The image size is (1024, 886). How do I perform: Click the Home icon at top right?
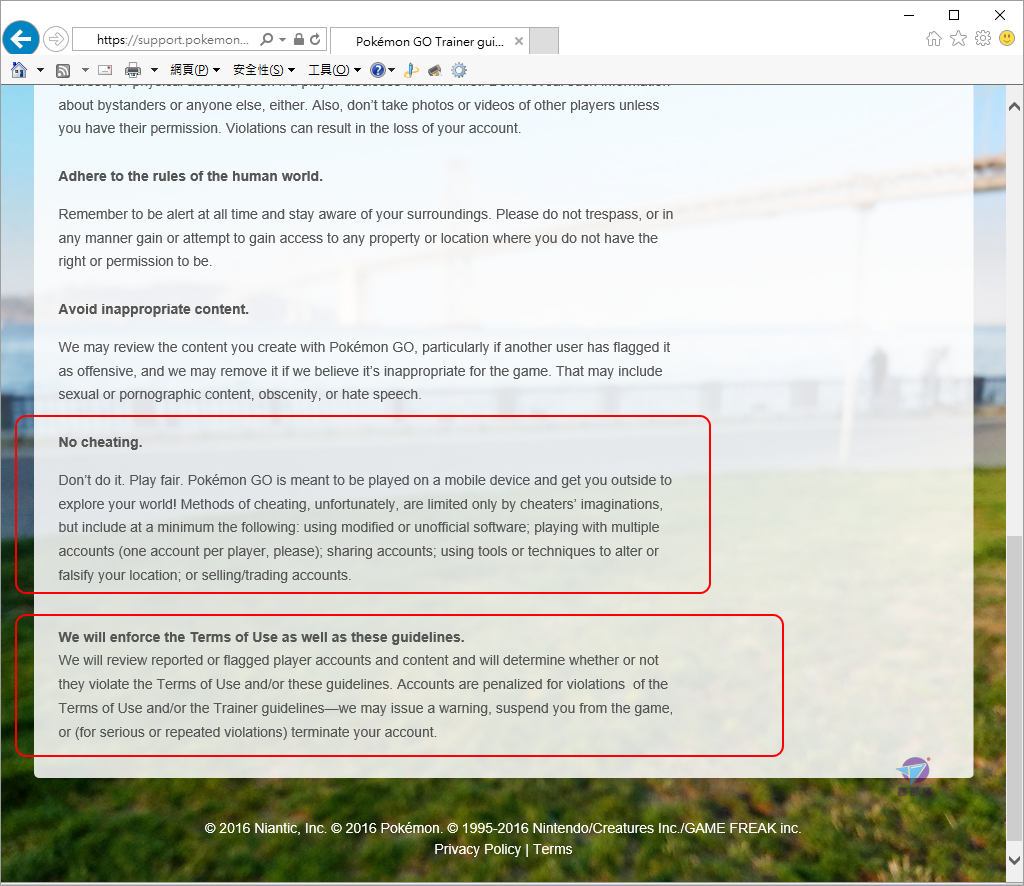(x=934, y=39)
